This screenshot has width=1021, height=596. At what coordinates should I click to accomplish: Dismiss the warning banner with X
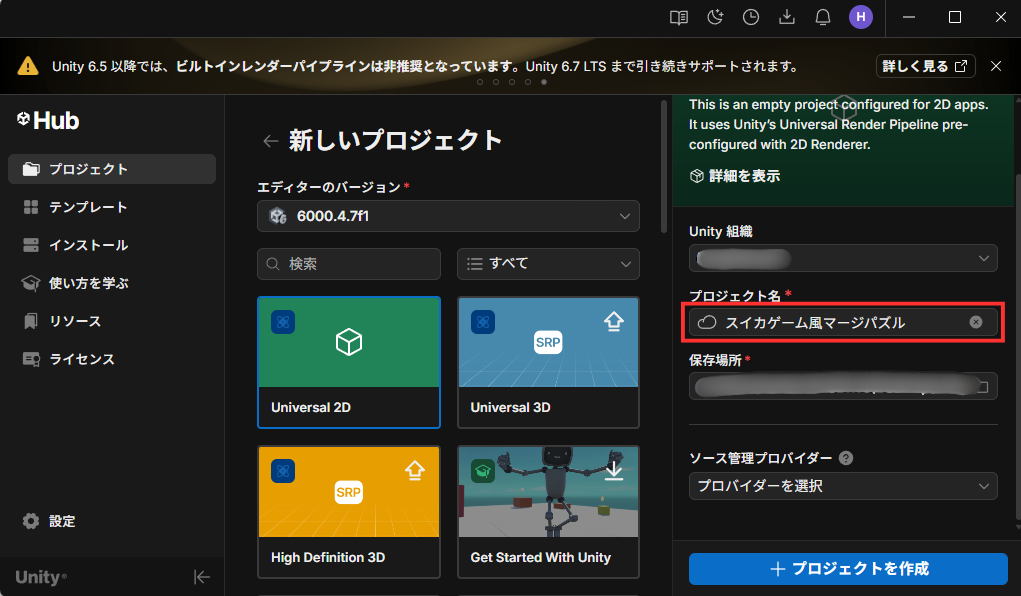tap(996, 66)
